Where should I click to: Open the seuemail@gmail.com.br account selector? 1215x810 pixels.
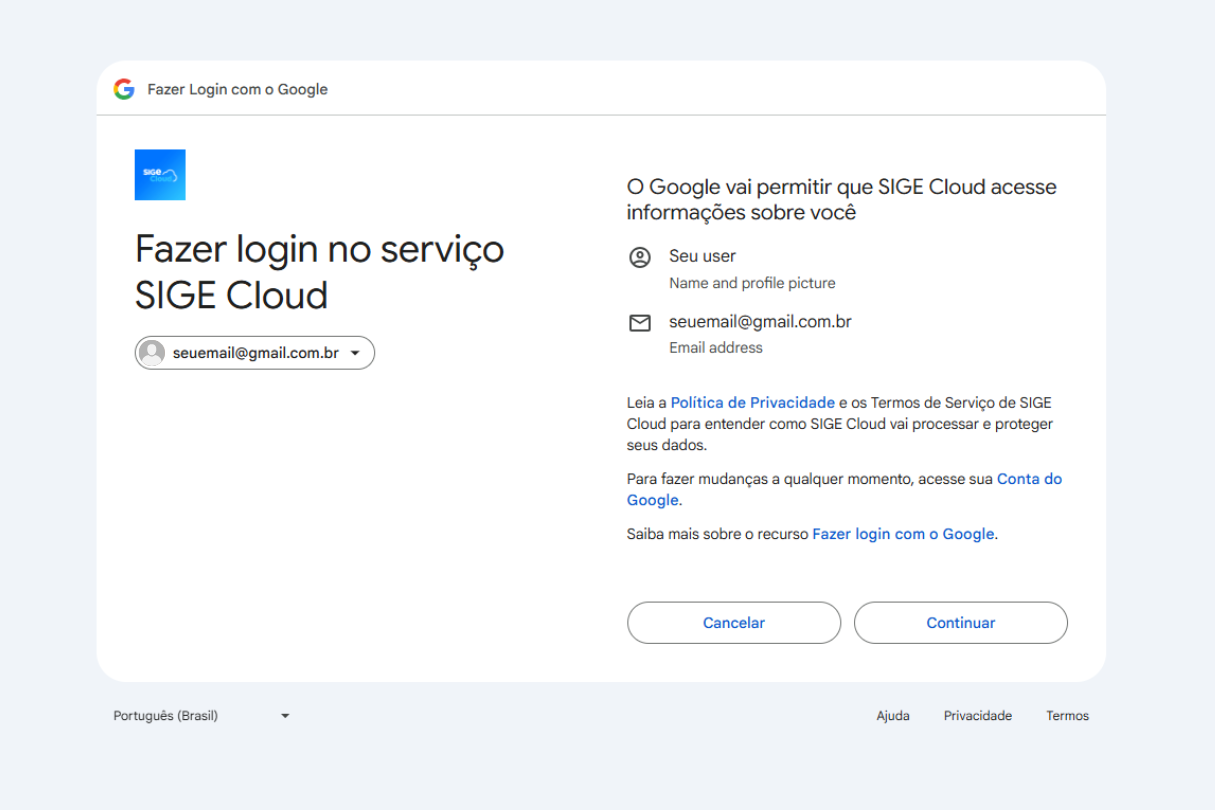pyautogui.click(x=255, y=353)
